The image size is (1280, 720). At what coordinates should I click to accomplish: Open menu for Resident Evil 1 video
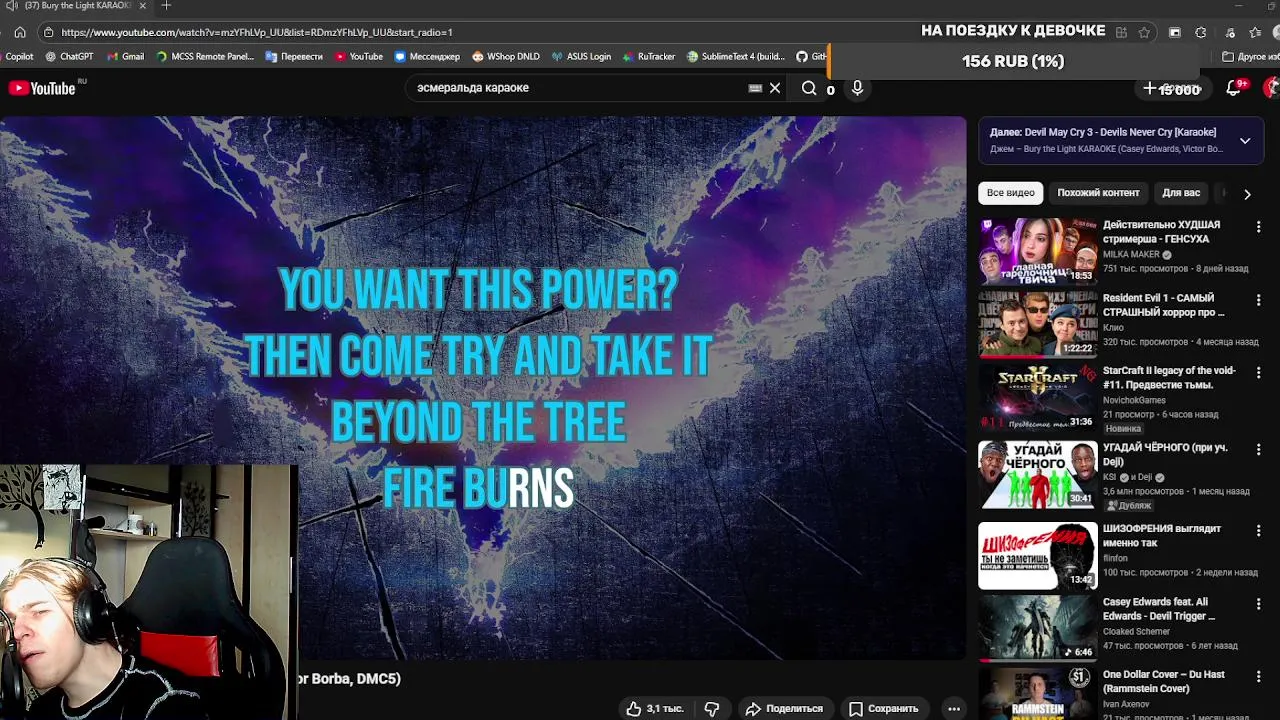pos(1258,300)
